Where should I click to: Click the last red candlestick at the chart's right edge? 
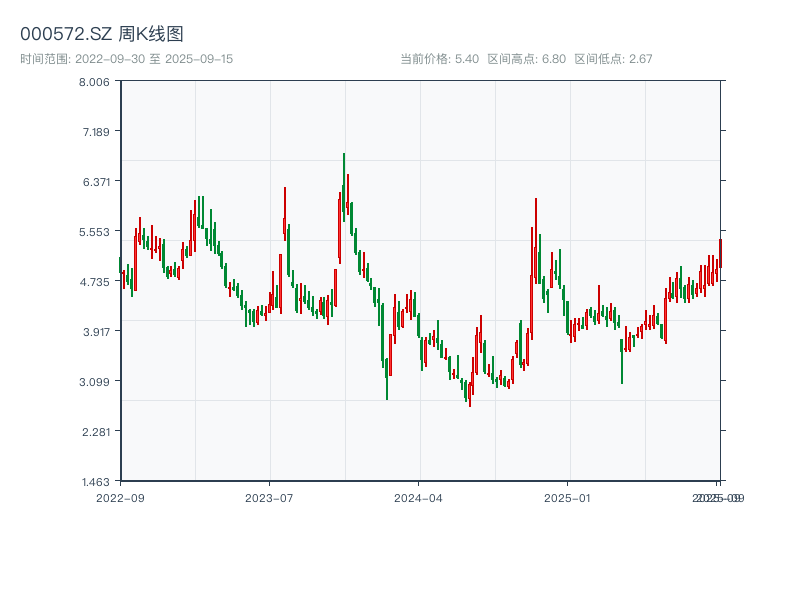click(720, 253)
